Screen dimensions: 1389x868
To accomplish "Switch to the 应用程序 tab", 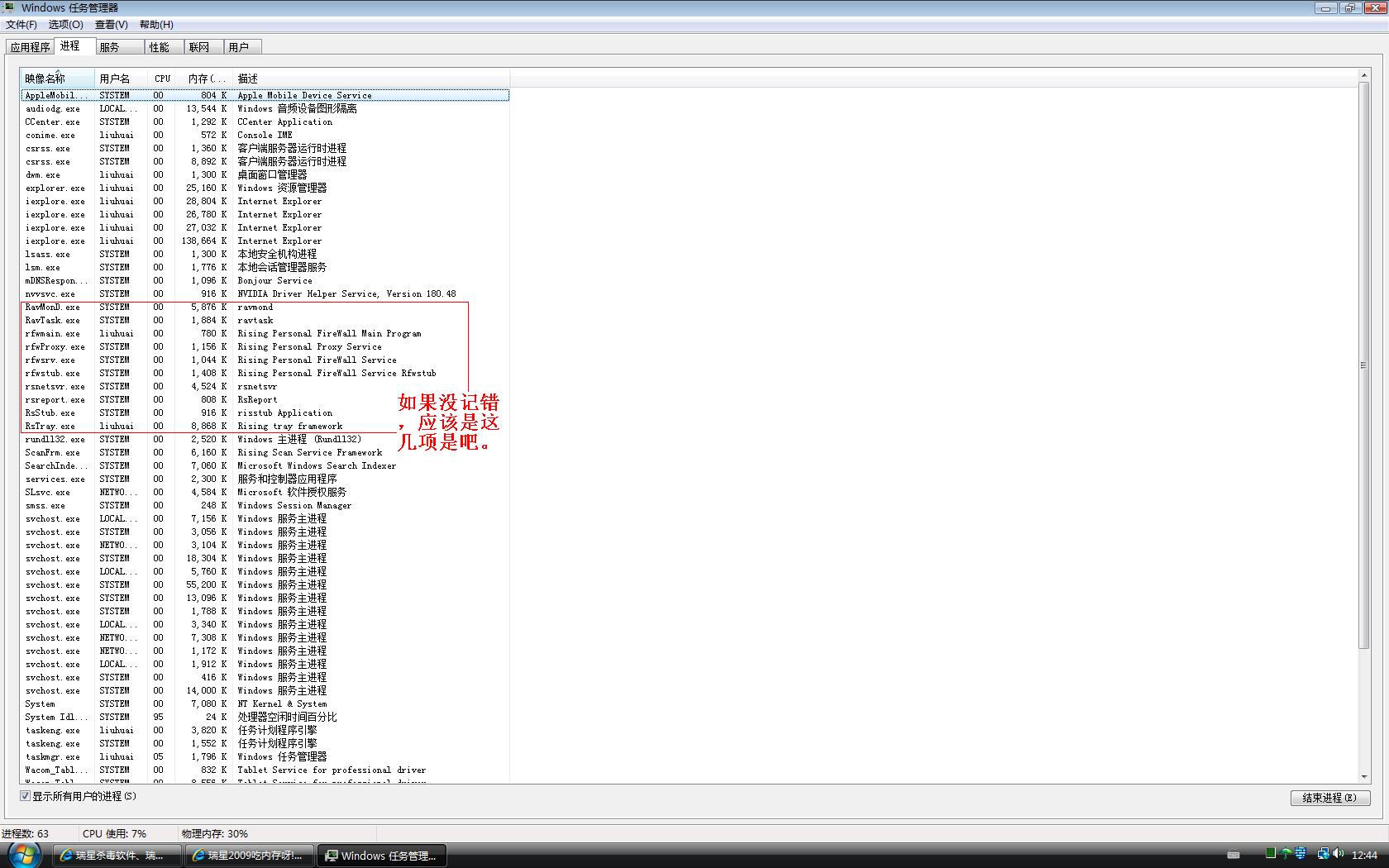I will (x=30, y=48).
